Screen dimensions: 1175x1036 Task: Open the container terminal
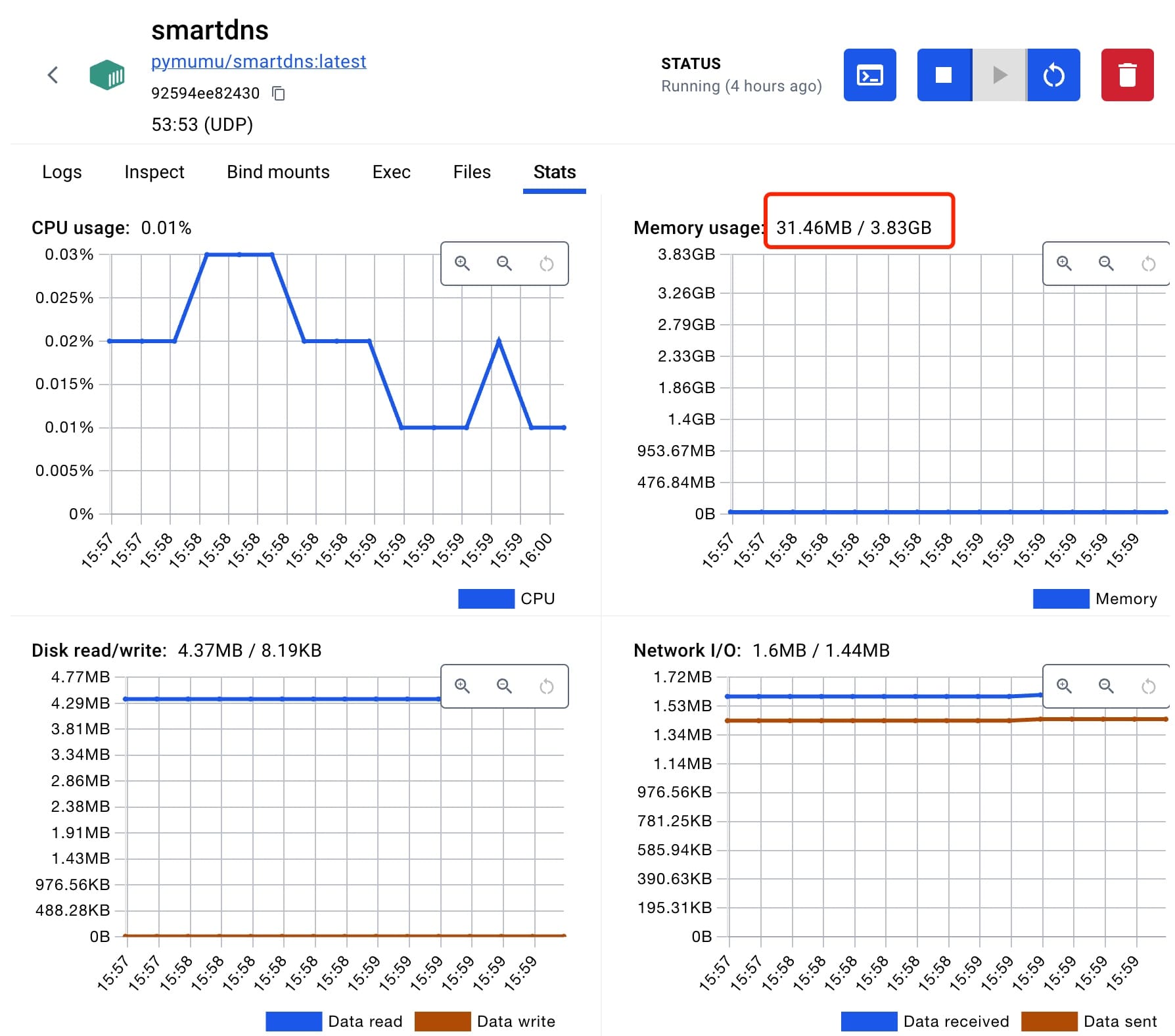[x=869, y=75]
